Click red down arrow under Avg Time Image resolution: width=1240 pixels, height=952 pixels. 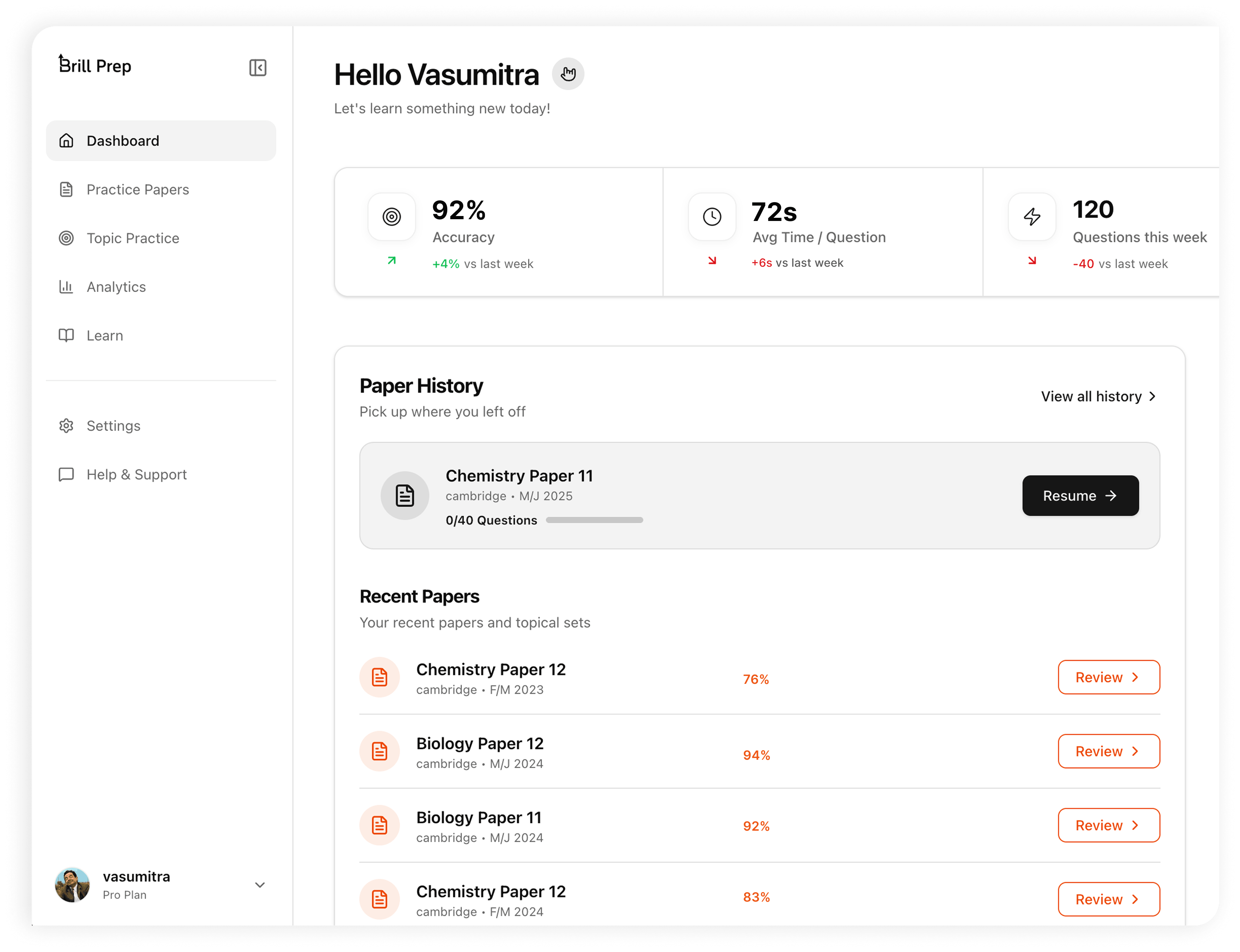tap(712, 261)
